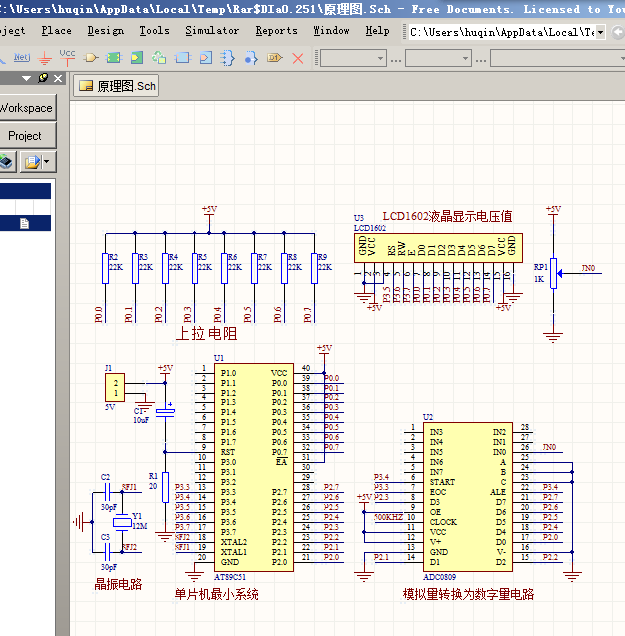Viewport: 625px width, 636px height.
Task: Open the Place menu
Action: pos(56,31)
